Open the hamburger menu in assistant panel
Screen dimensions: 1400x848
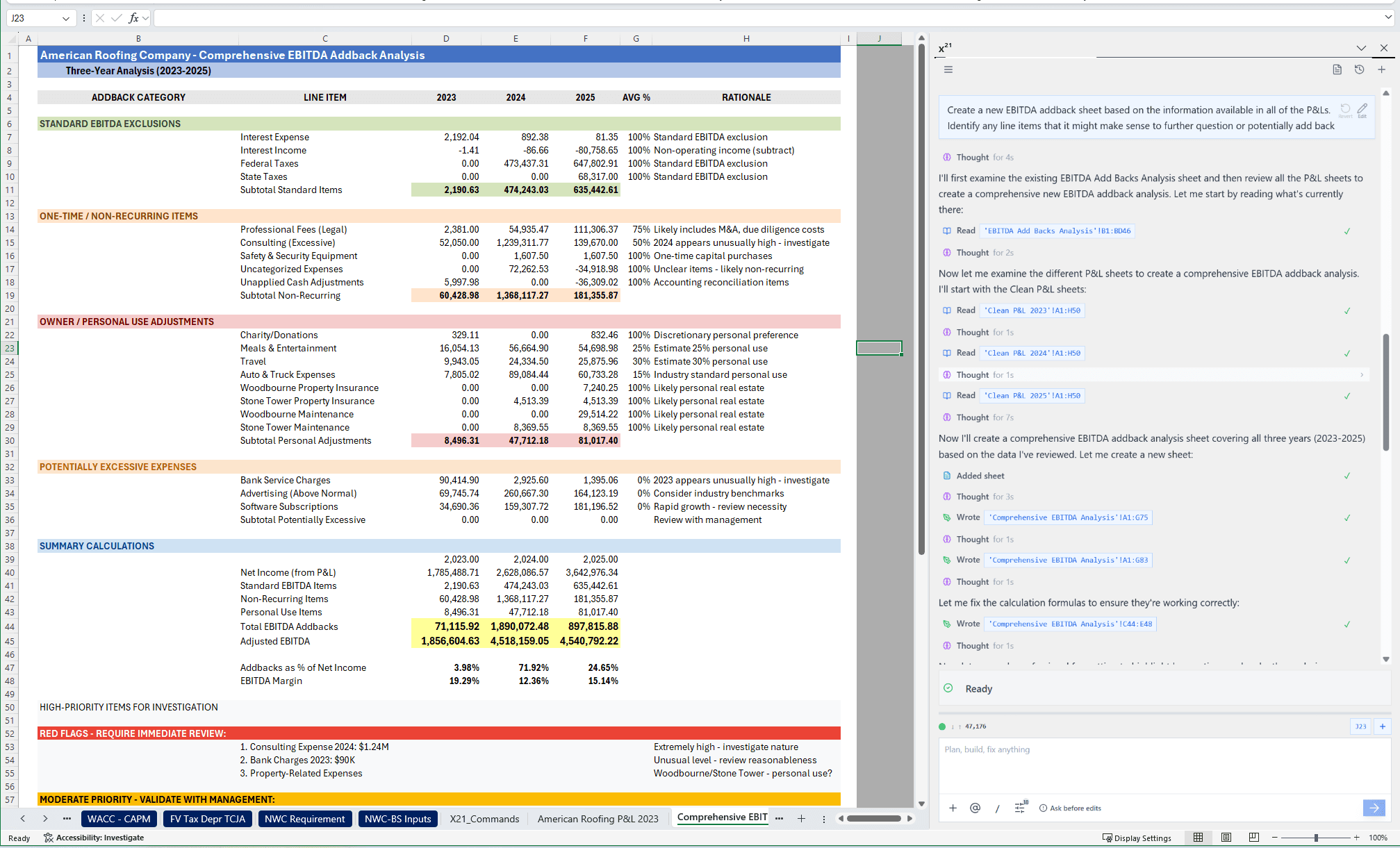[948, 69]
